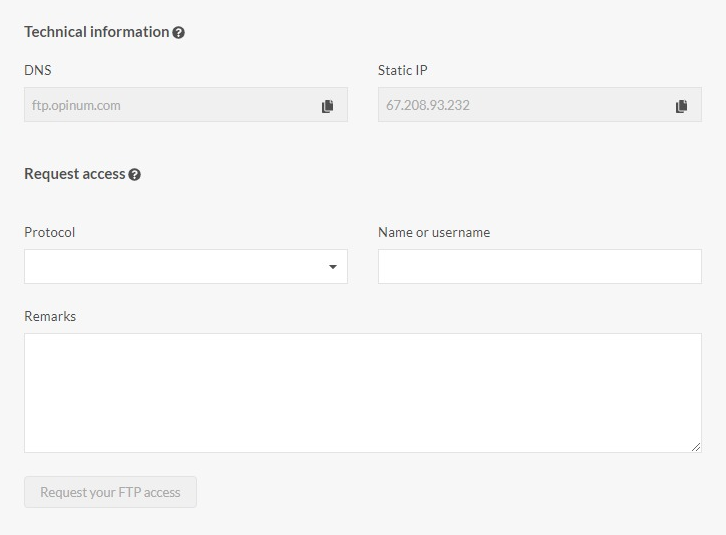The height and width of the screenshot is (535, 726).
Task: Click inside the Remarks text area
Action: (362, 392)
